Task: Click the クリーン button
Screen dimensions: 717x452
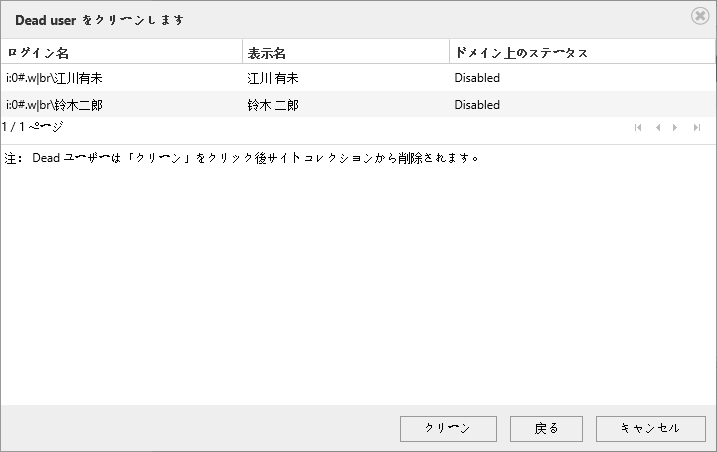Action: tap(448, 429)
